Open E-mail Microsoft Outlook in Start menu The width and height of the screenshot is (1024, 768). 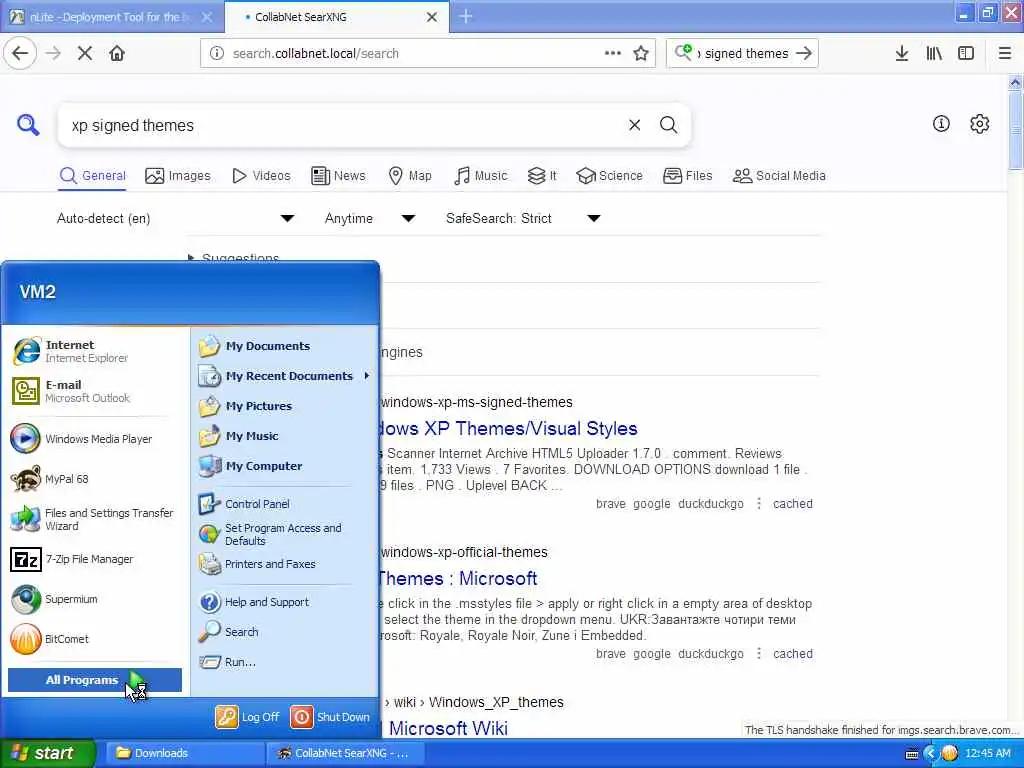(x=95, y=391)
